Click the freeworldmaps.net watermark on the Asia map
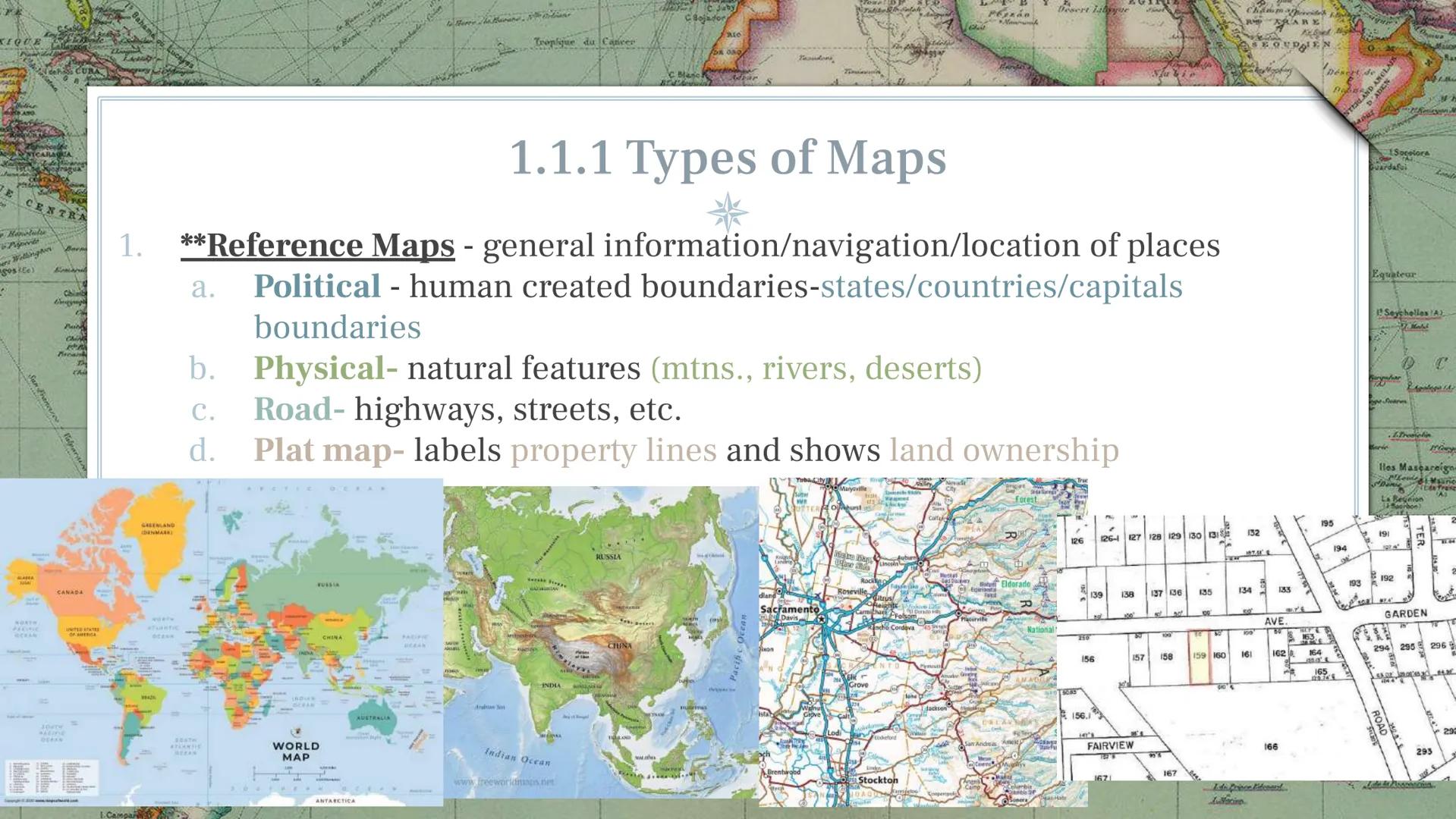Screen dimensions: 1456x819 [504, 781]
